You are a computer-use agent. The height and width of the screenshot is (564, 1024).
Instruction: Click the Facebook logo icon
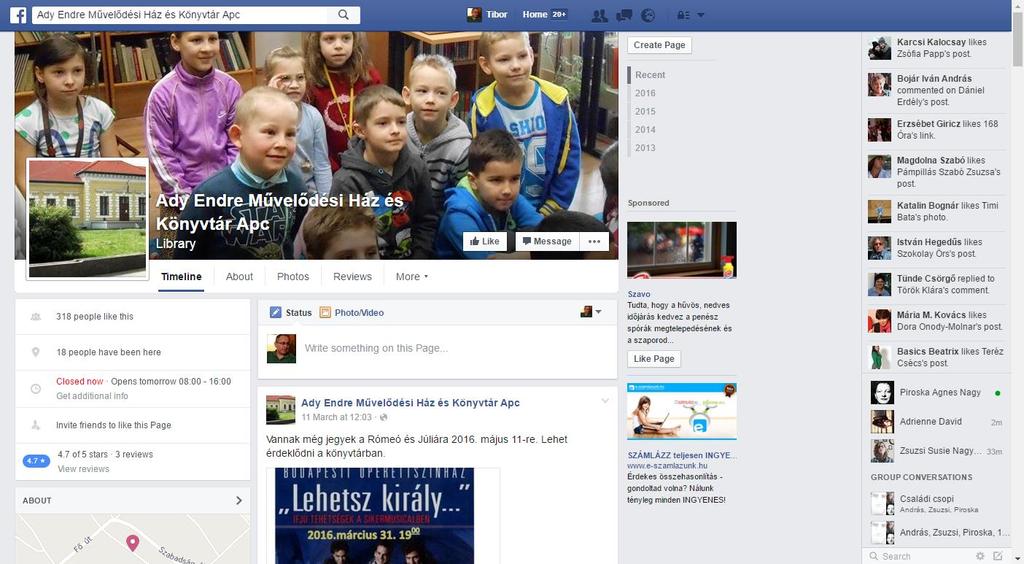18,15
